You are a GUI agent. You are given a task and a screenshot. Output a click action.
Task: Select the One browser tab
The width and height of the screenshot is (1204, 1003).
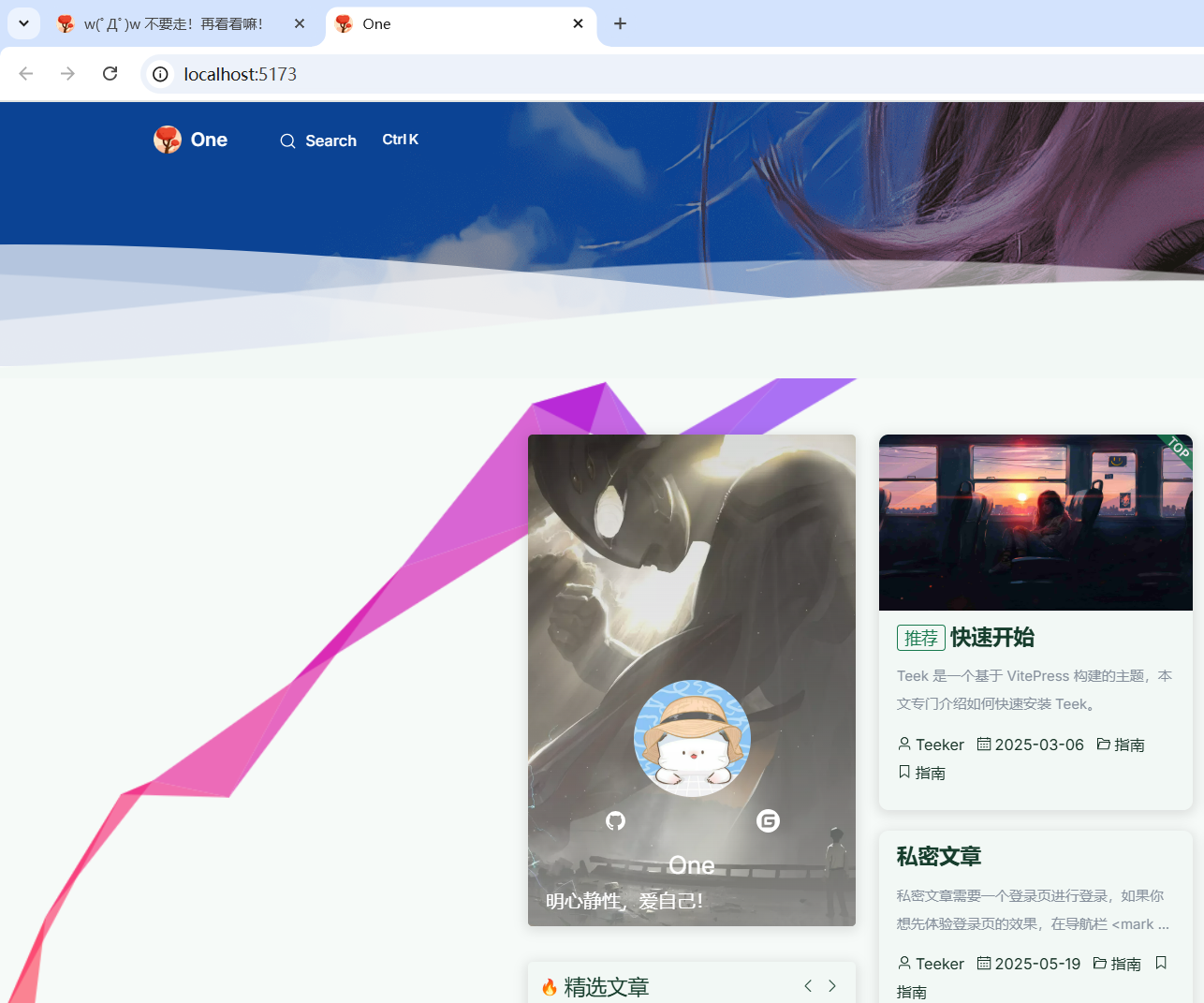pos(462,24)
